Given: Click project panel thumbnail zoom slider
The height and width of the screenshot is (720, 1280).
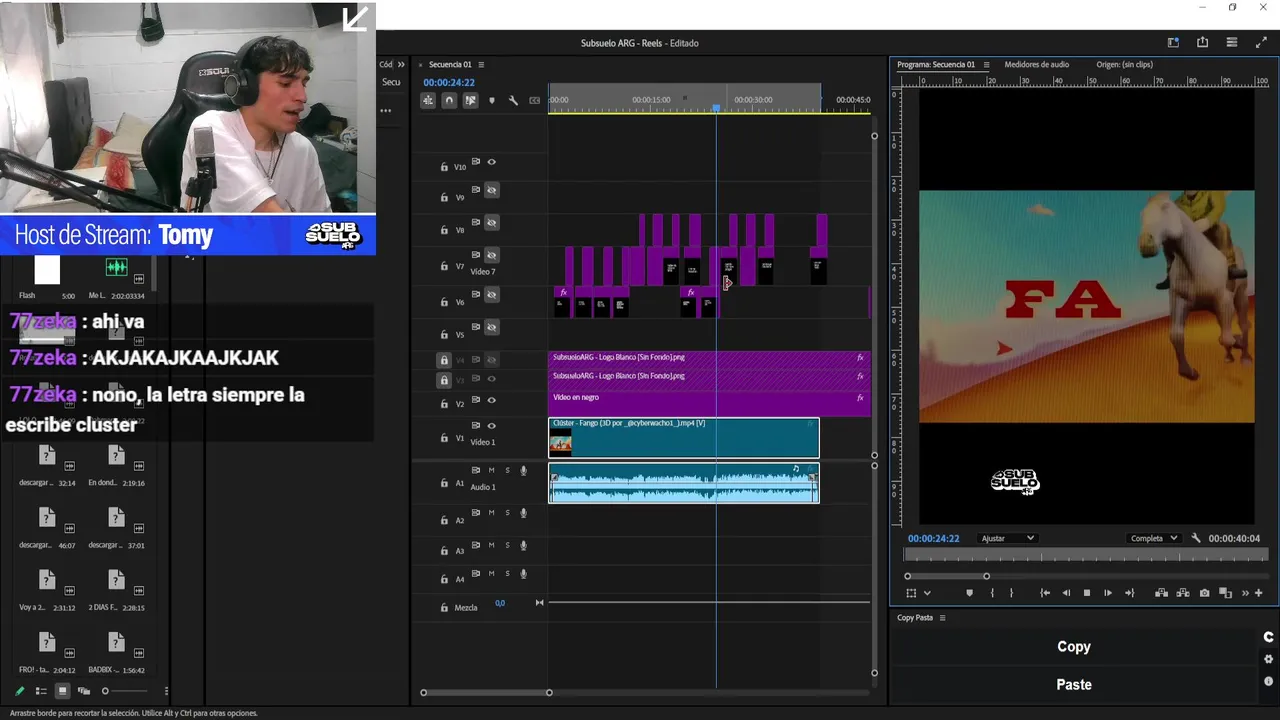Looking at the screenshot, I should tap(125, 691).
